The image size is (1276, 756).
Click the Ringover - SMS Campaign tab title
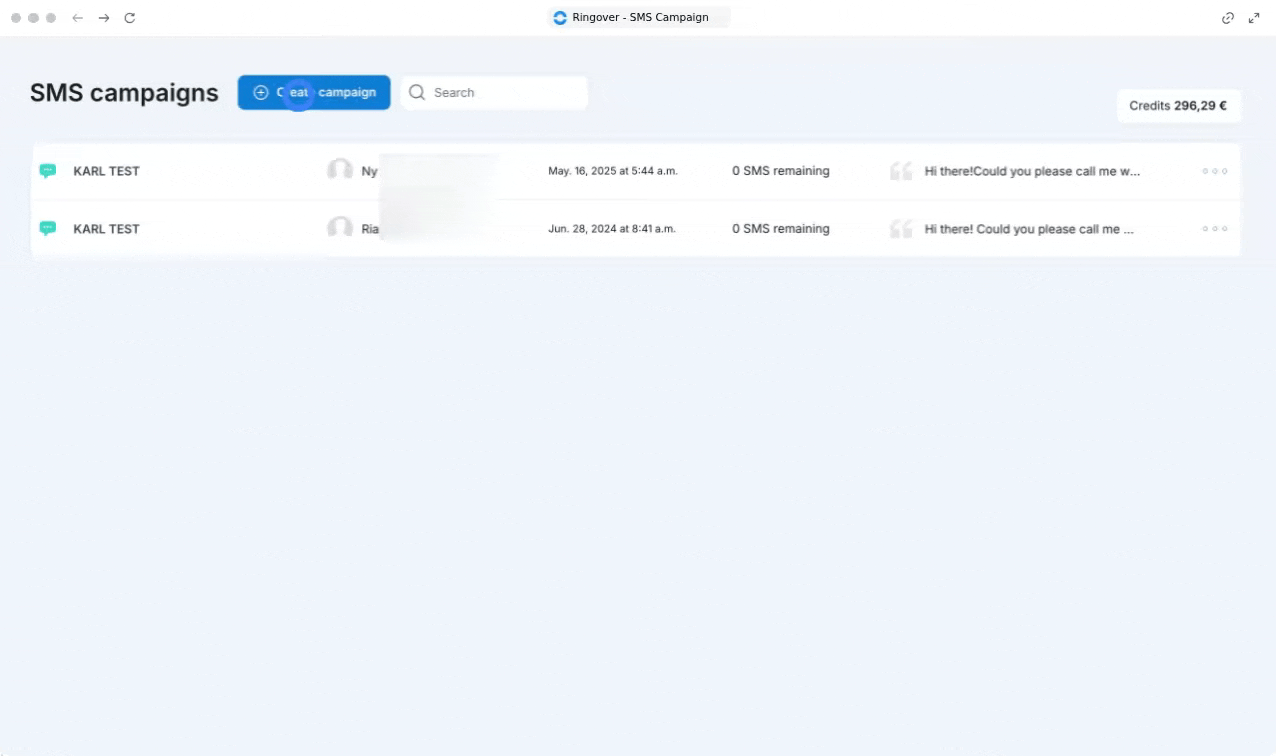(640, 17)
